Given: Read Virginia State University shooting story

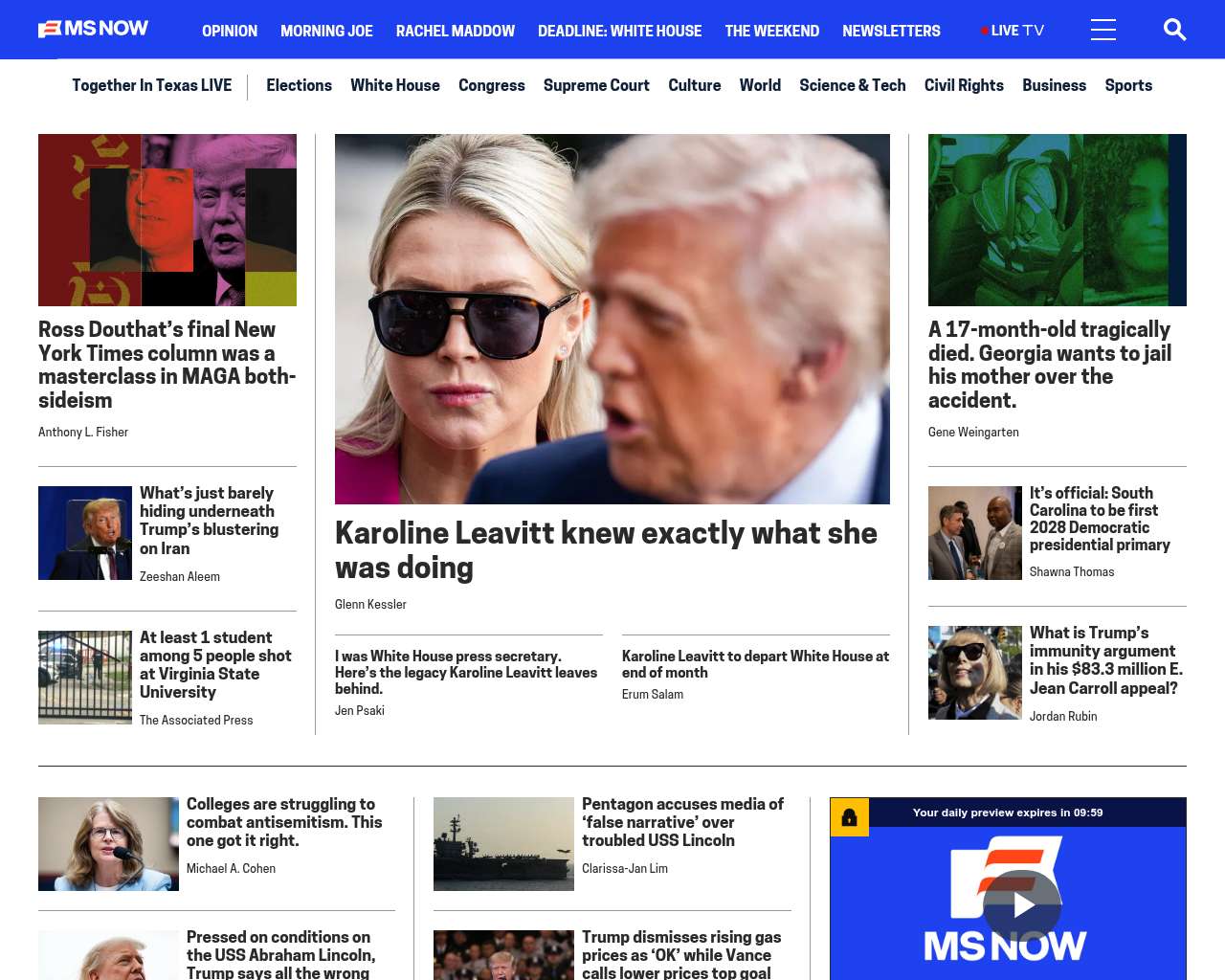Looking at the screenshot, I should [215, 665].
